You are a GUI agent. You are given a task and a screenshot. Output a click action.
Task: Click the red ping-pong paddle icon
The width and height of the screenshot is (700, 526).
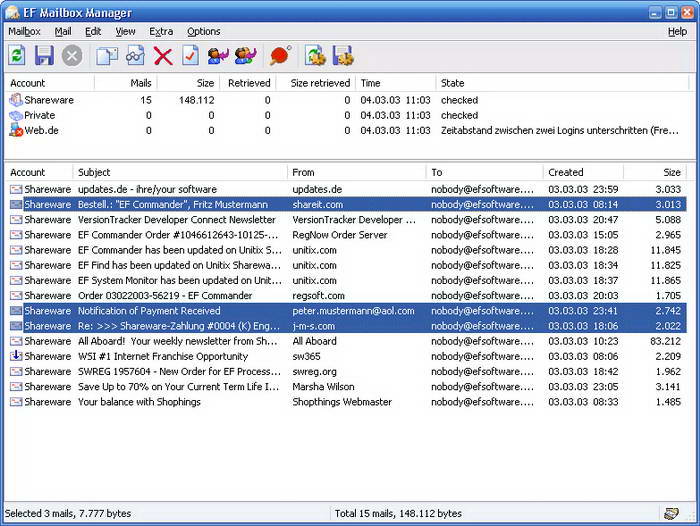[x=280, y=56]
